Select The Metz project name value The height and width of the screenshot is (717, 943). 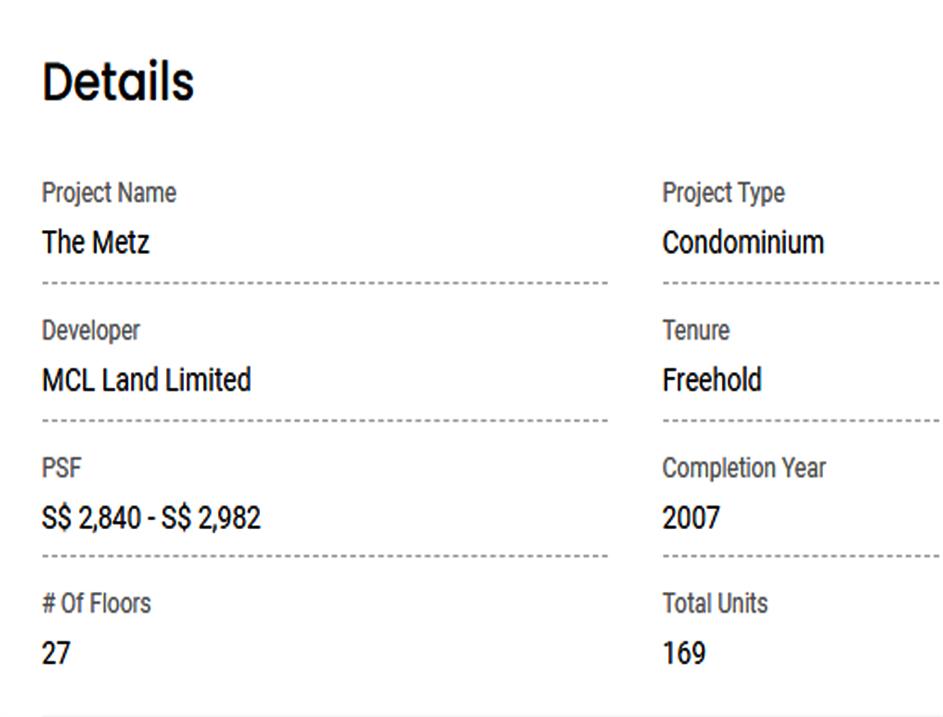(95, 243)
